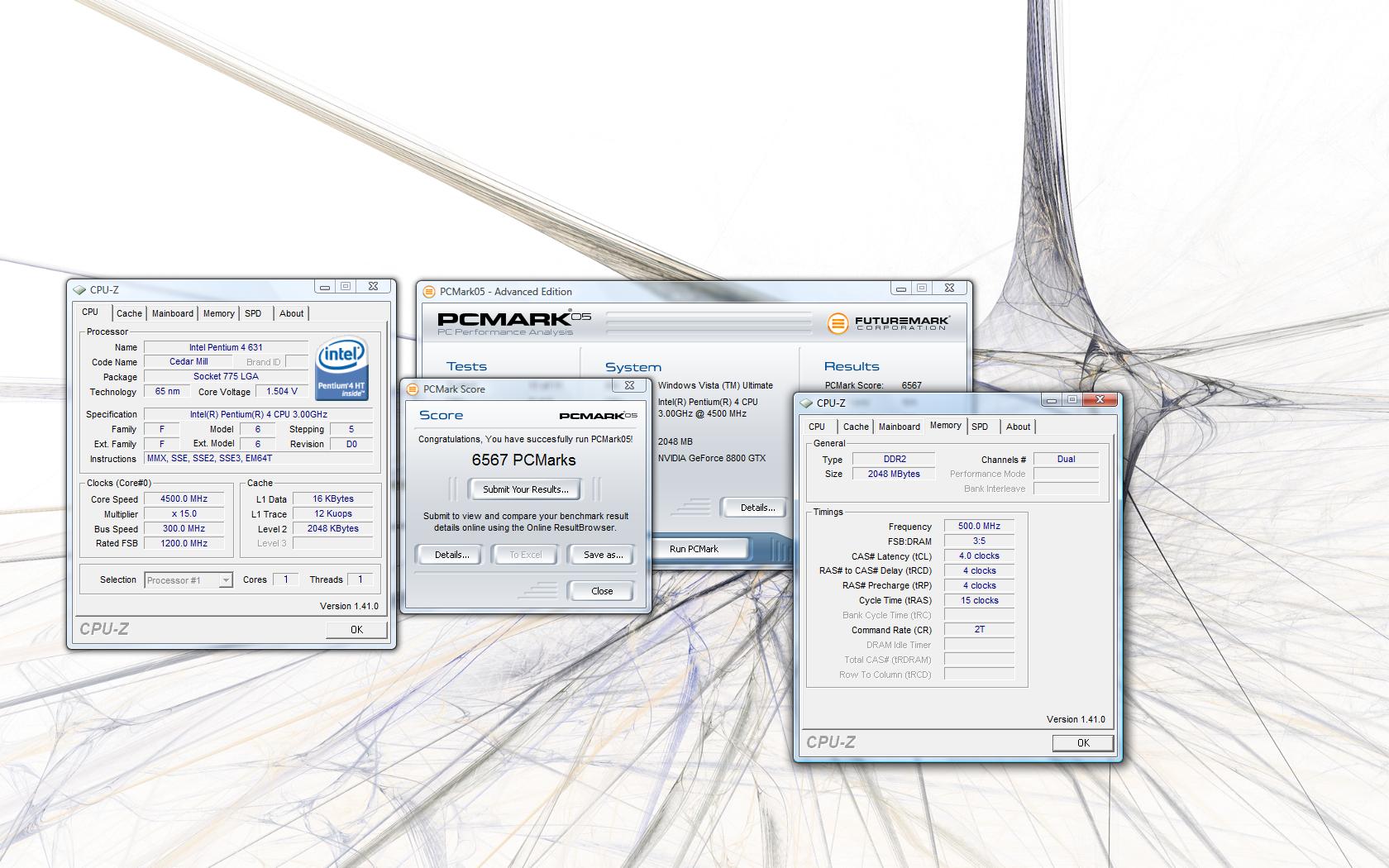
Task: Click the Intel Pentium 4 HT logo
Action: tap(342, 368)
